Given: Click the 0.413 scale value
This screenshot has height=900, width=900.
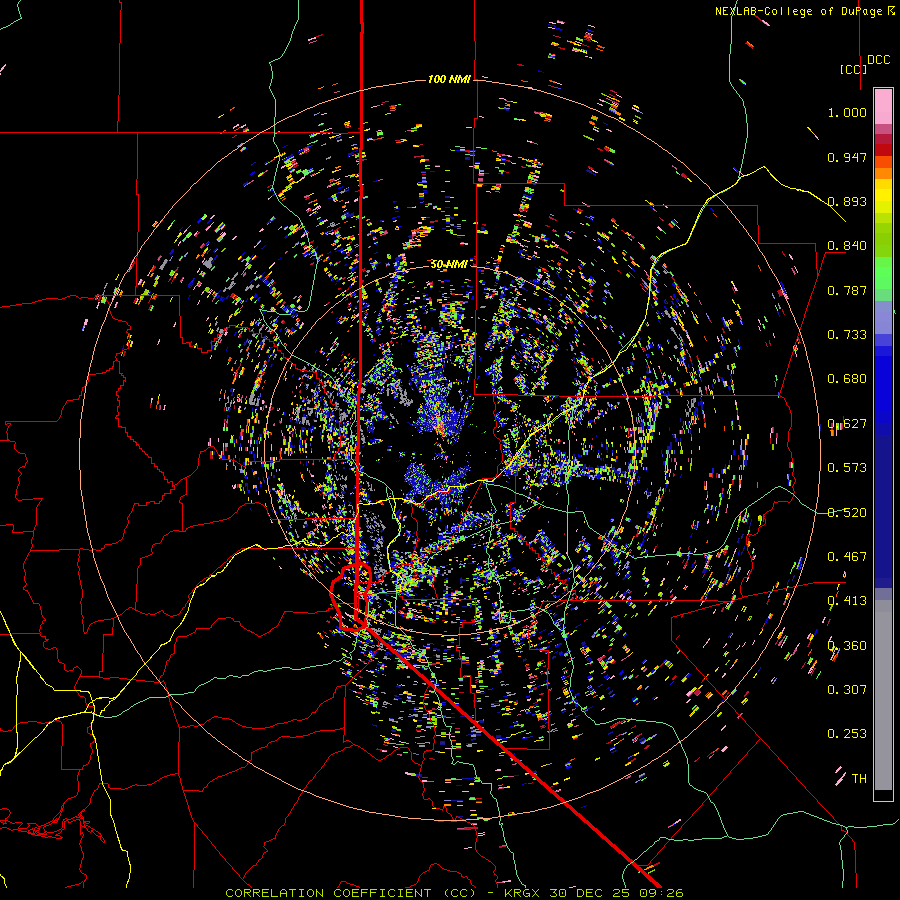Looking at the screenshot, I should coord(847,601).
